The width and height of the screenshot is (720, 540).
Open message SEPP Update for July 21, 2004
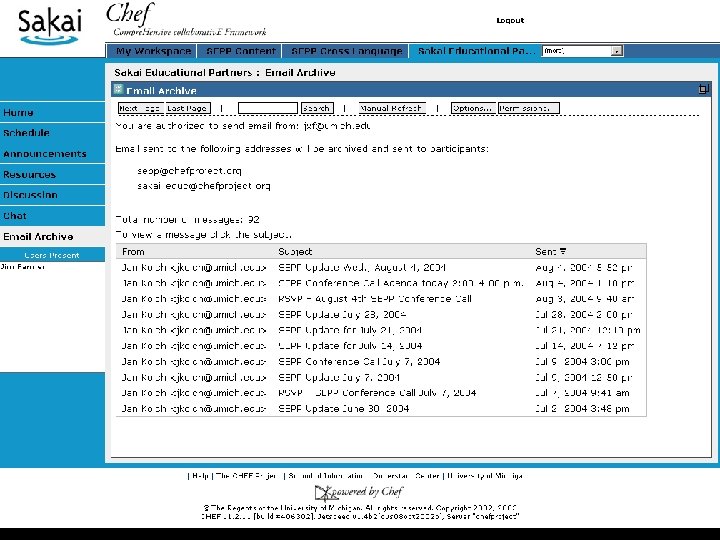coord(350,330)
